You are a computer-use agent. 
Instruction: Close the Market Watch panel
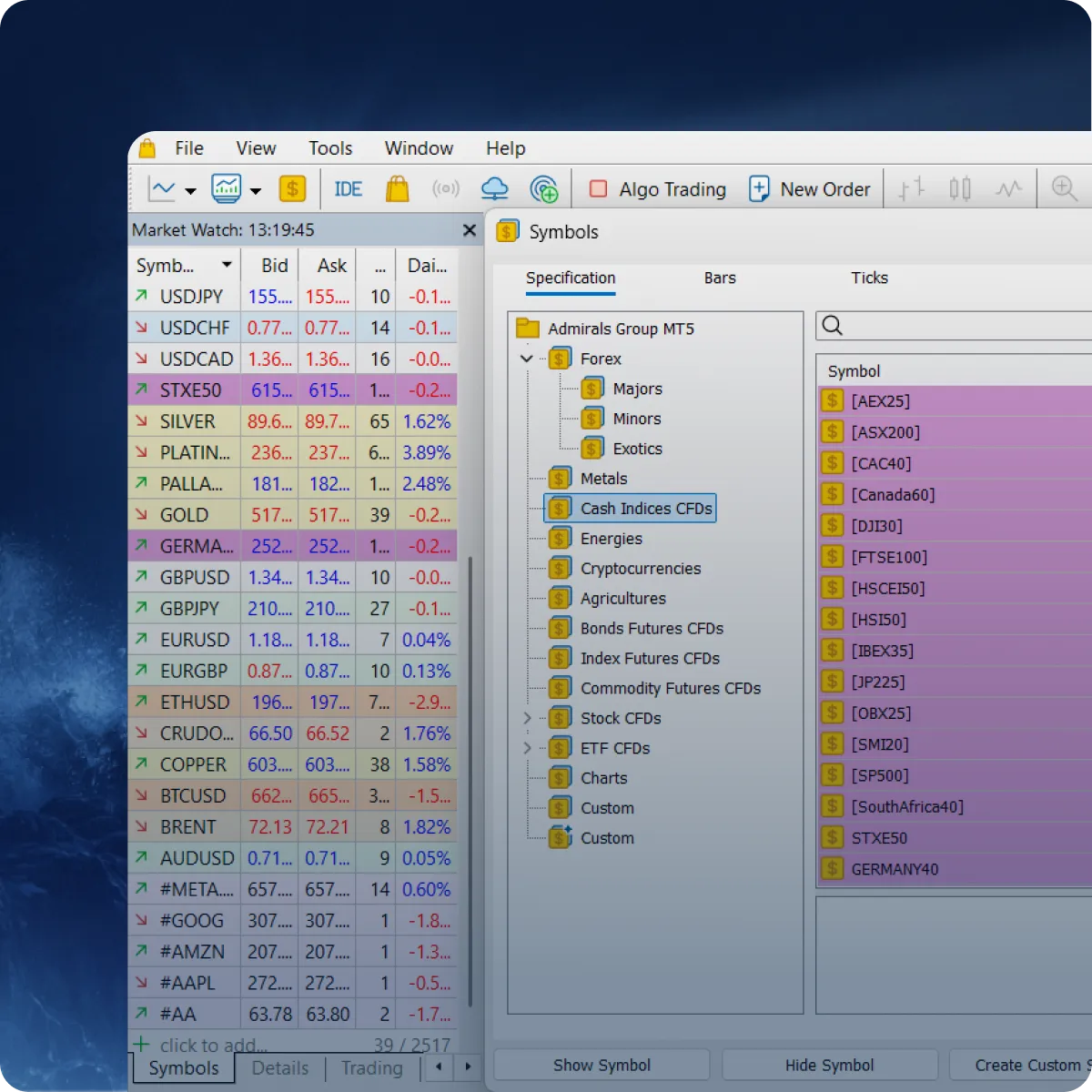pos(470,230)
